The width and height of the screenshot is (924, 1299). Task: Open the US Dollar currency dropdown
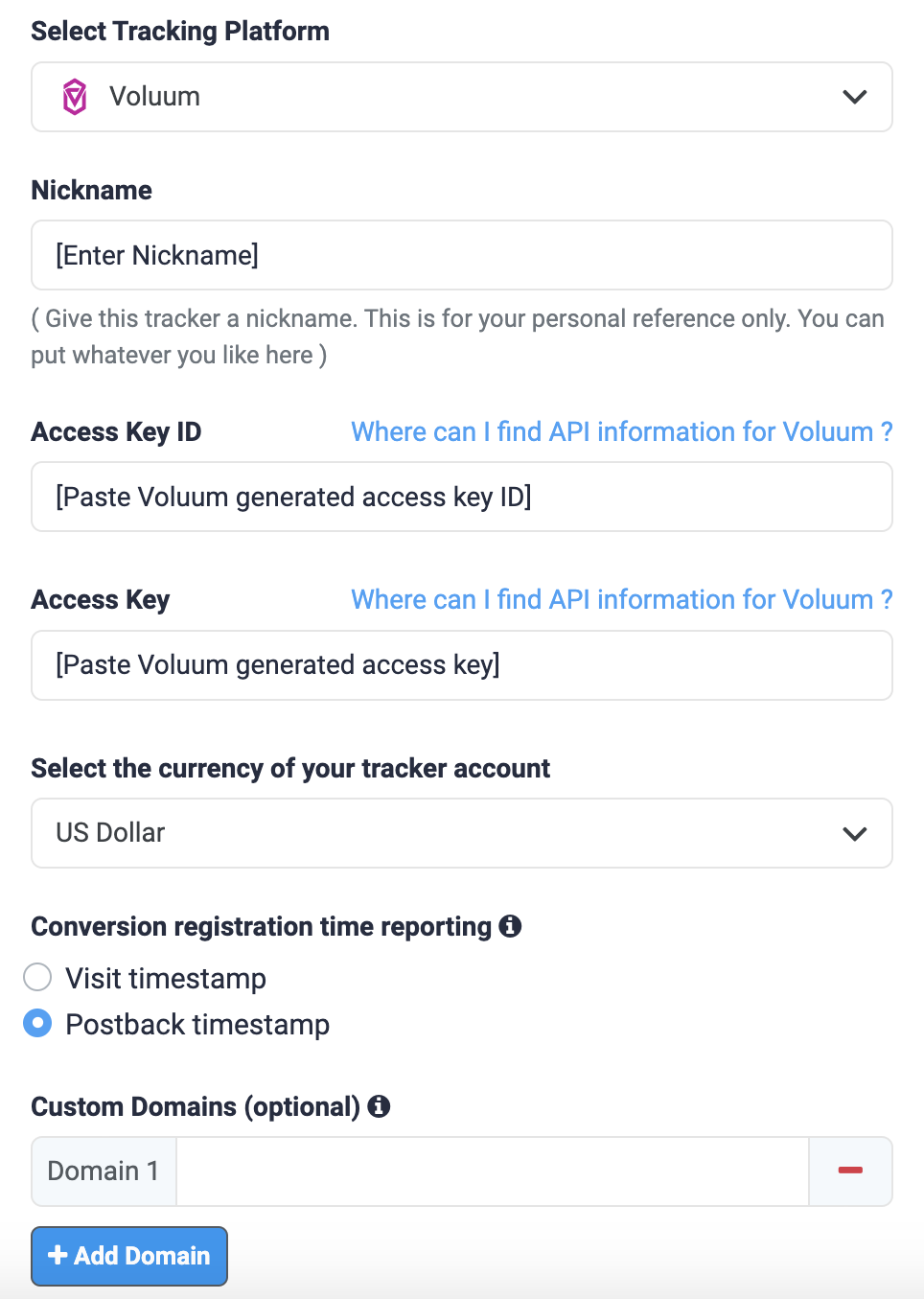click(462, 833)
